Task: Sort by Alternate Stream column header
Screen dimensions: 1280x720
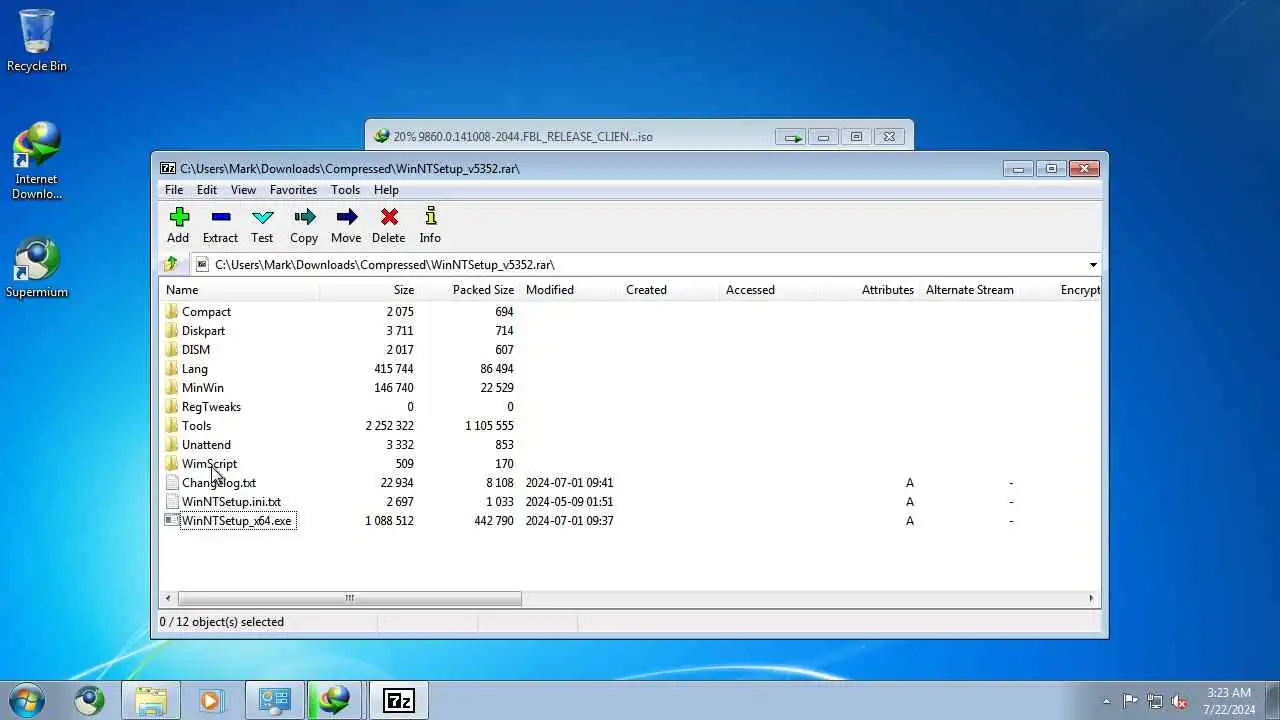Action: click(x=970, y=290)
